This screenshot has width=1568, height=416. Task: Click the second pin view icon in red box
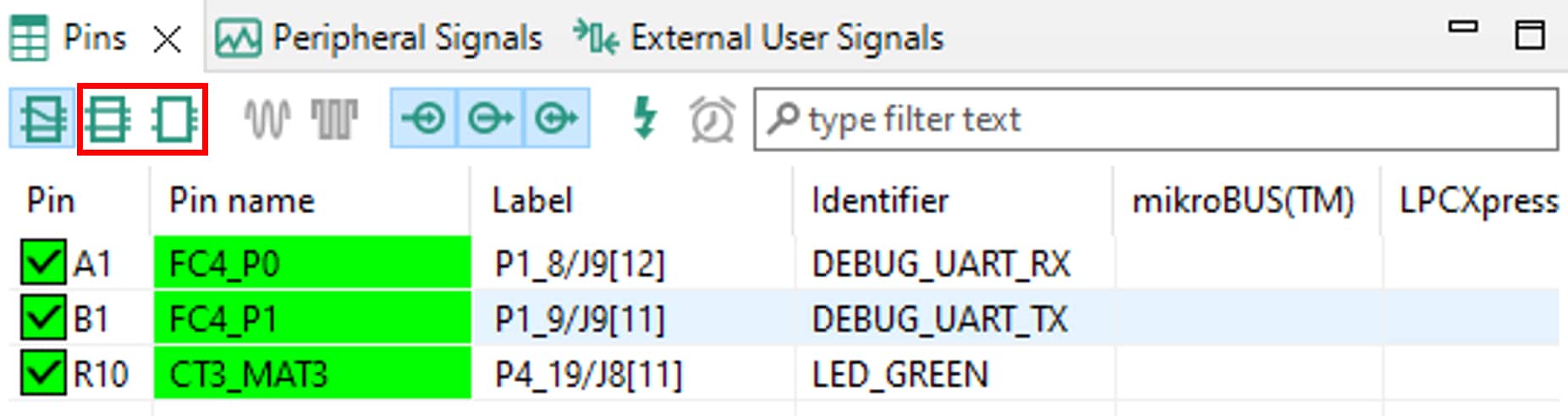coord(107,119)
